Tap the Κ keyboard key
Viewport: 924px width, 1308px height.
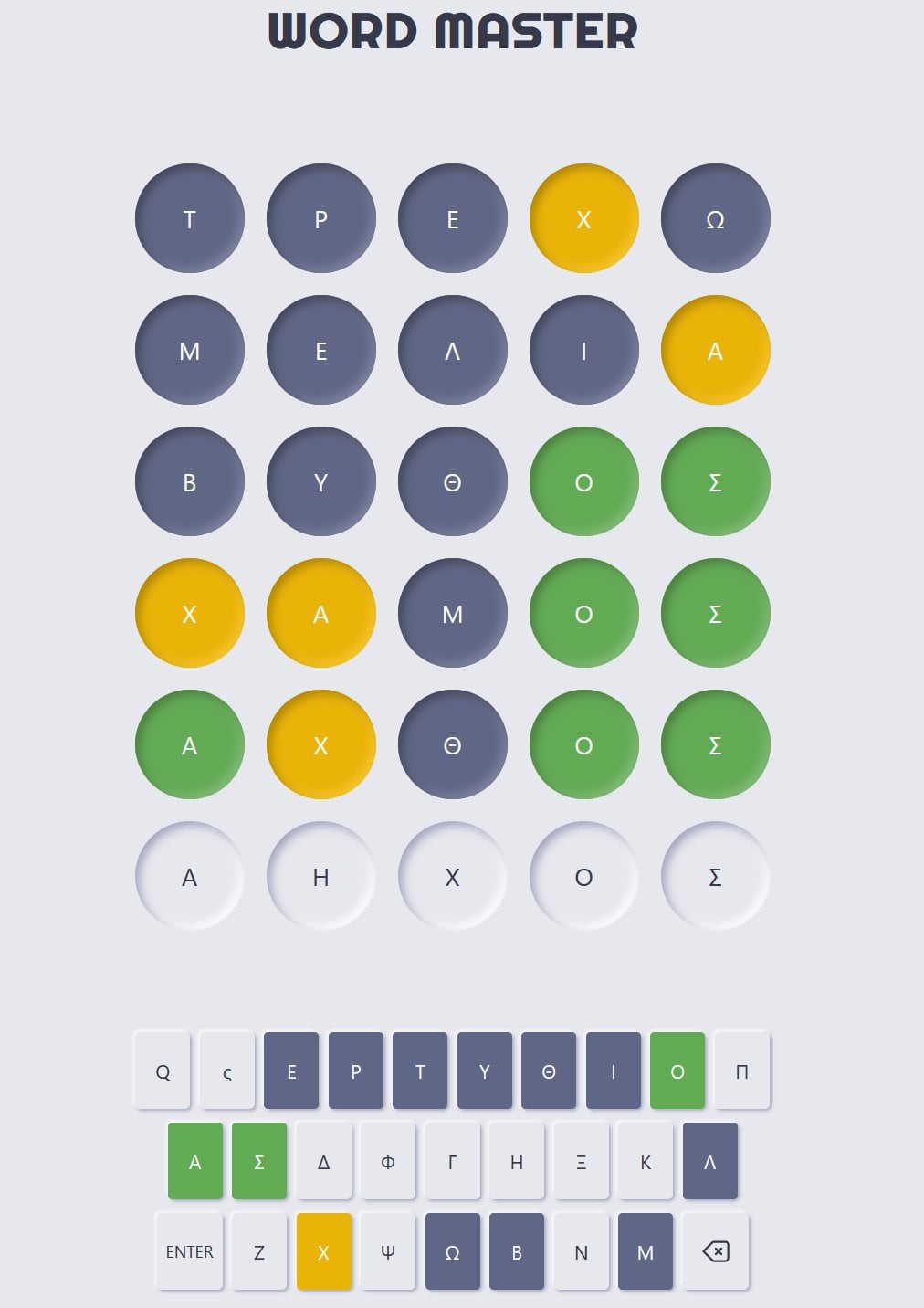tap(646, 1161)
